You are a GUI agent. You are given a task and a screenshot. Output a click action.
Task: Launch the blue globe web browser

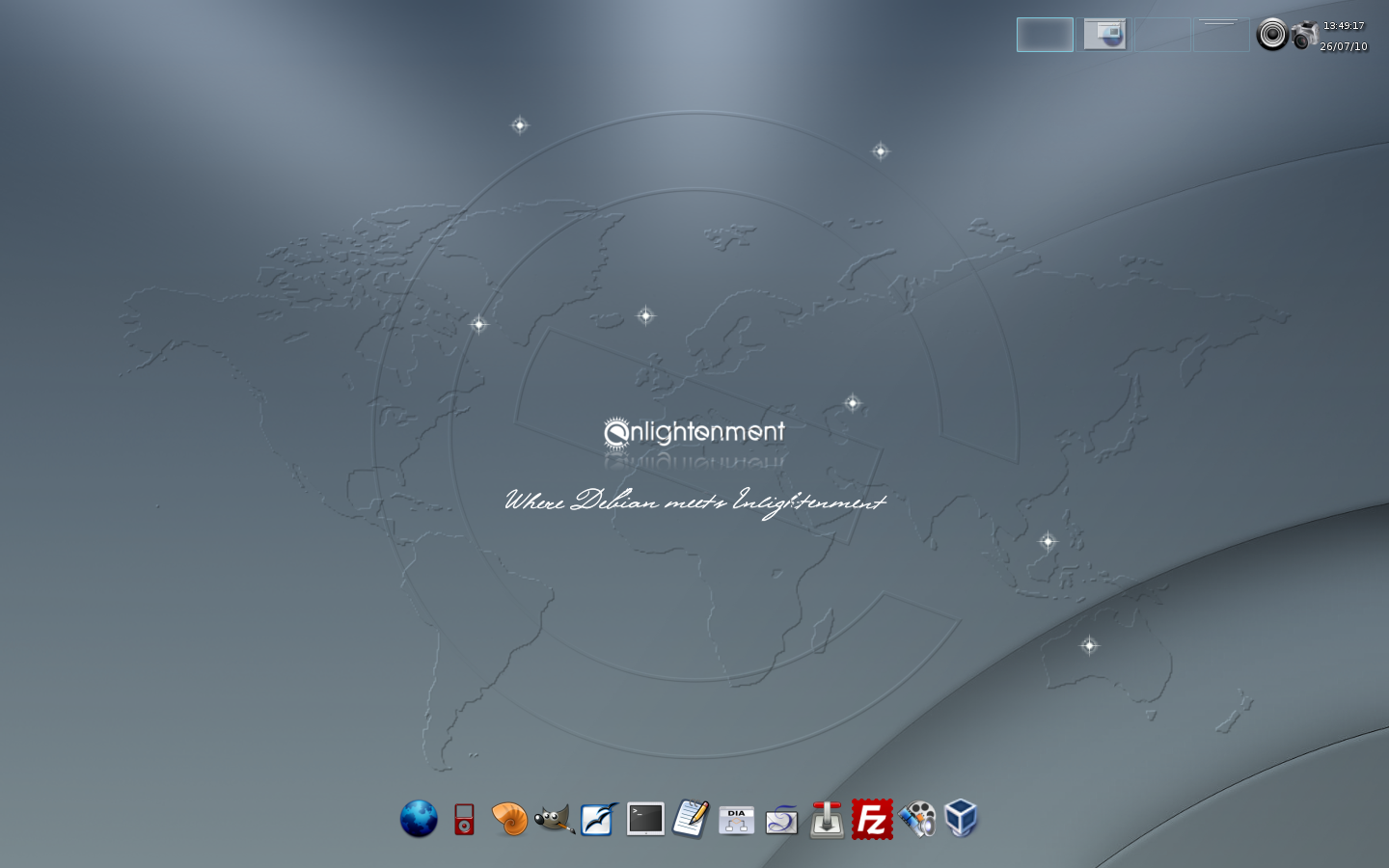point(419,819)
